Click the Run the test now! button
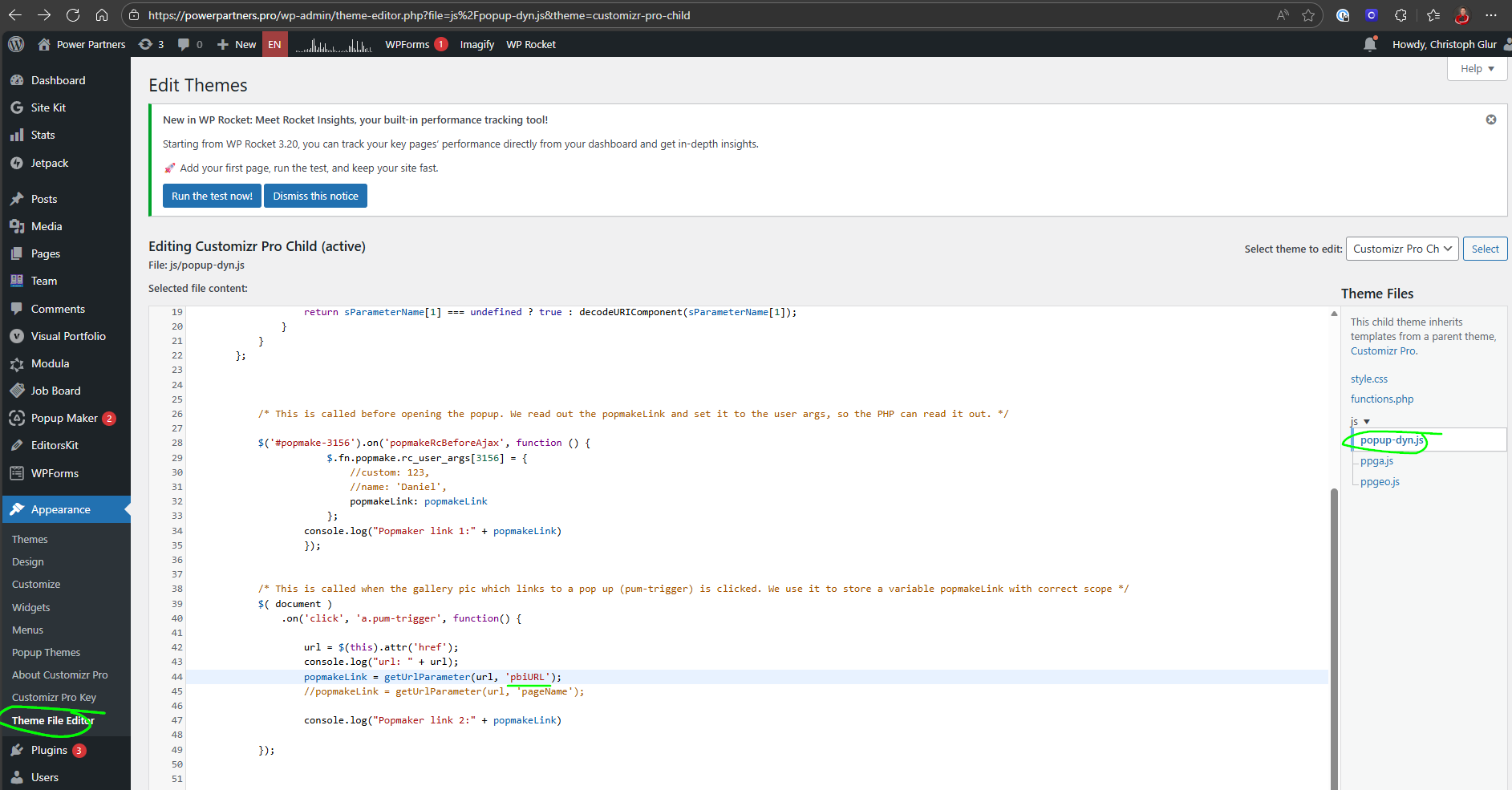Screen dimensions: 1512x790 click(212, 196)
